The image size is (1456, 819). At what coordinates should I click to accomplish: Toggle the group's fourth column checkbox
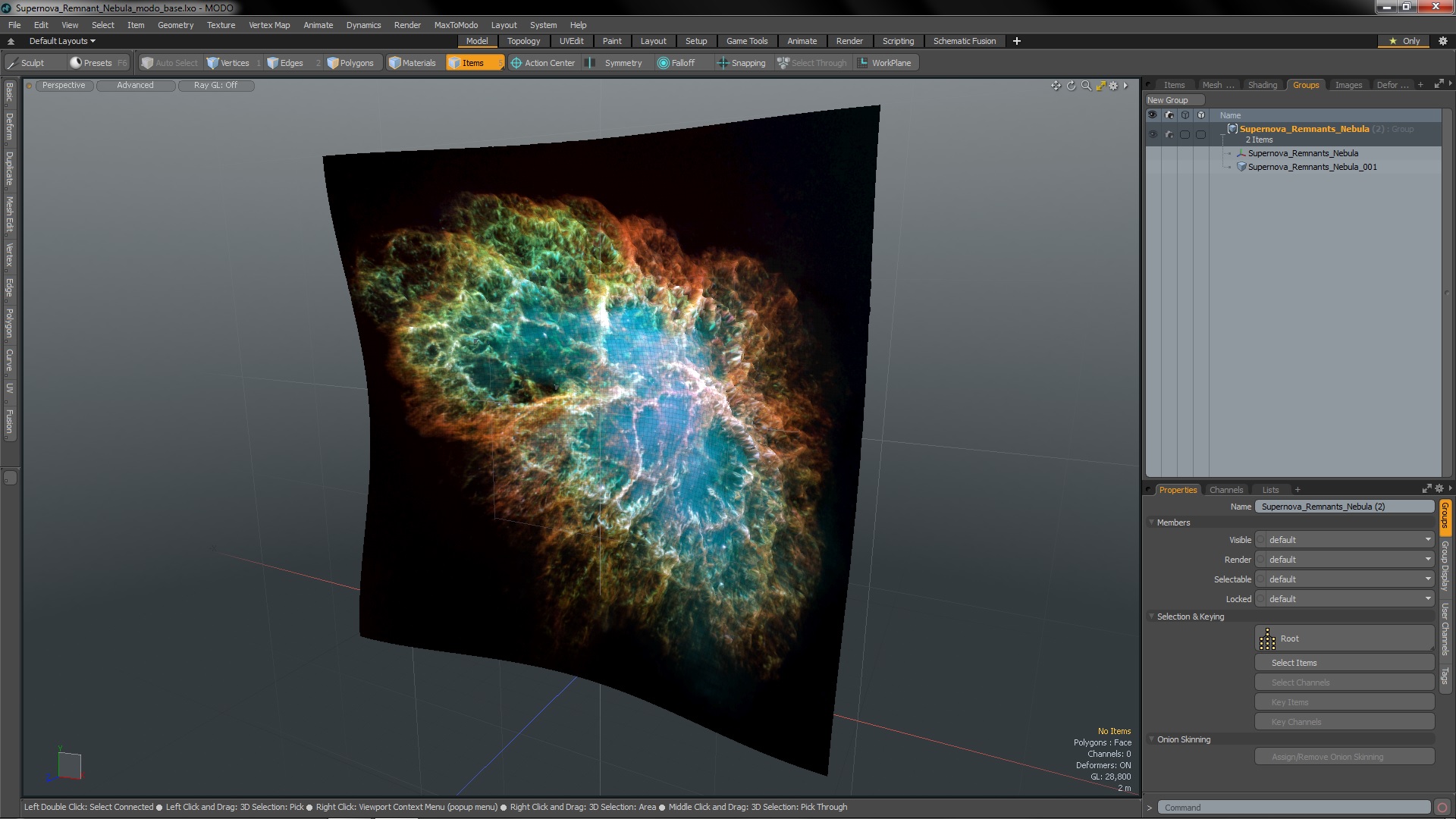pos(1200,134)
